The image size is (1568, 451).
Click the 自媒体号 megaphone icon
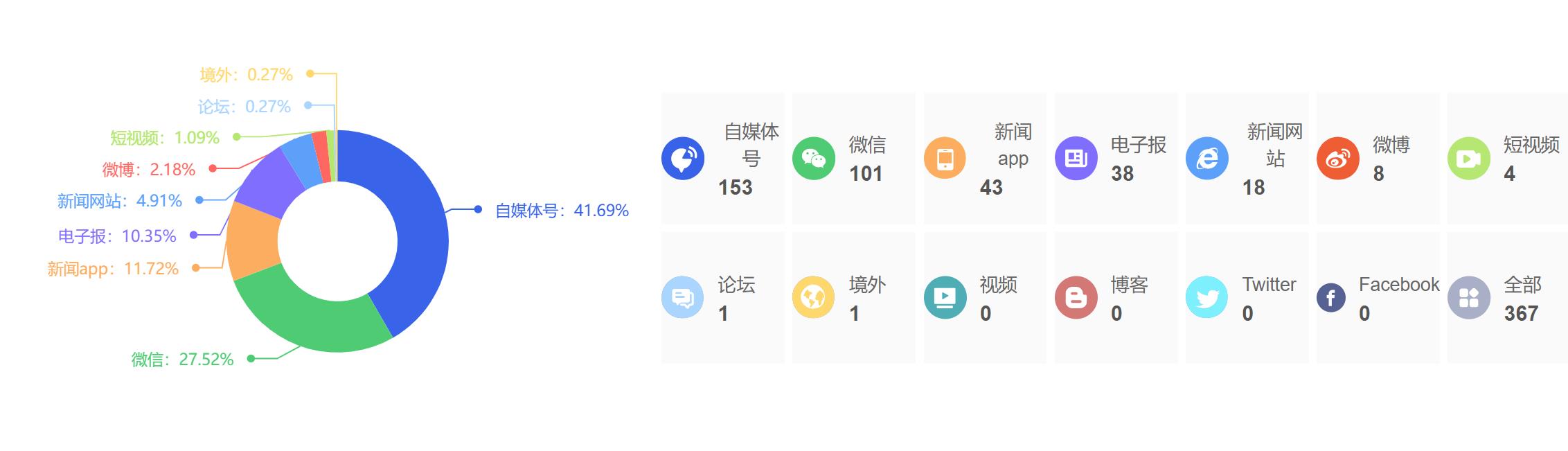tap(683, 159)
